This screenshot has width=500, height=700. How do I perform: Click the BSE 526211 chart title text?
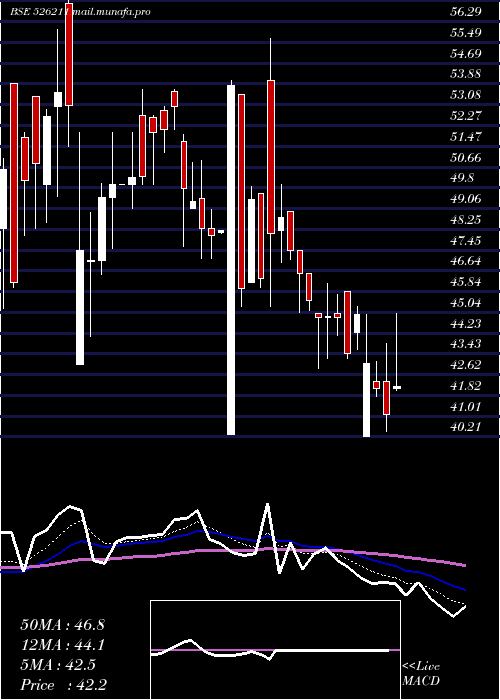tap(39, 12)
